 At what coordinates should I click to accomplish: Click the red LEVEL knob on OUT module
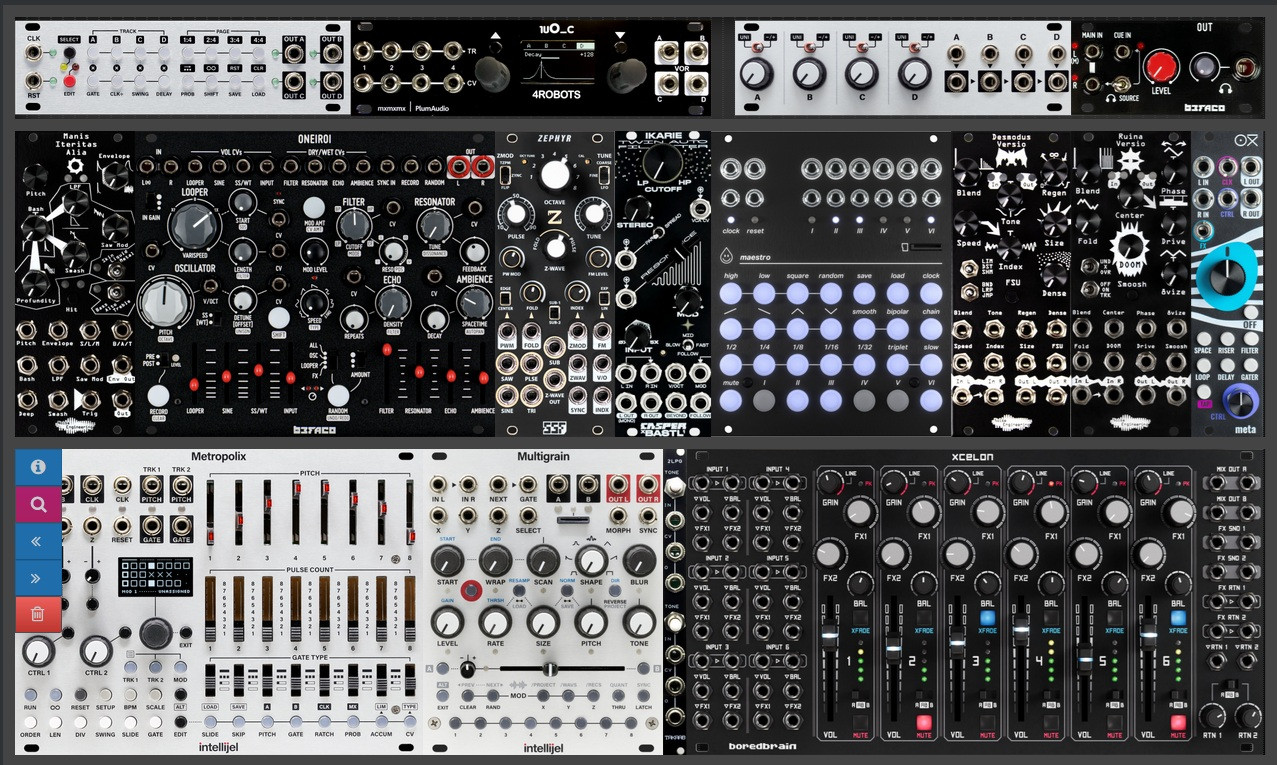[1161, 67]
